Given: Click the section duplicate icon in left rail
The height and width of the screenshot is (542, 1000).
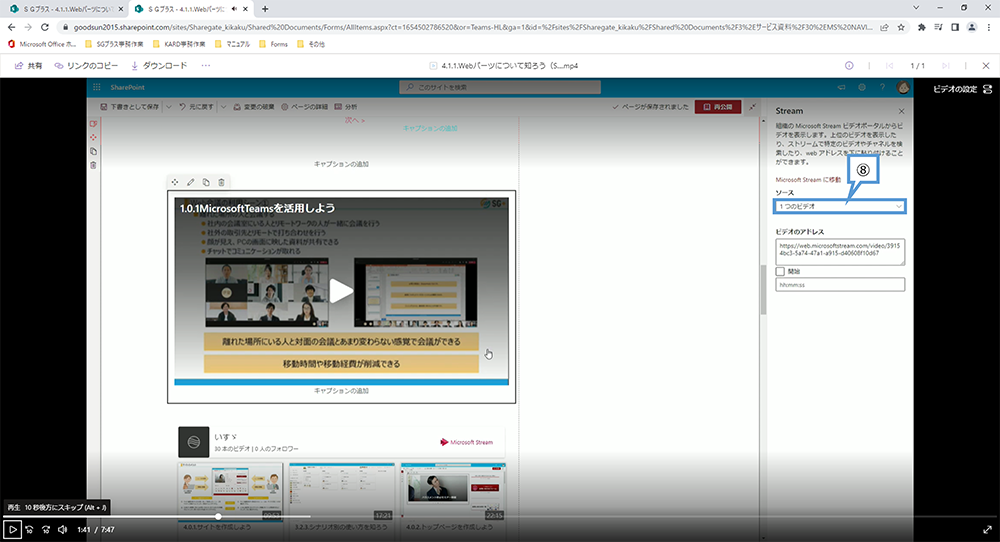Looking at the screenshot, I should pos(93,151).
